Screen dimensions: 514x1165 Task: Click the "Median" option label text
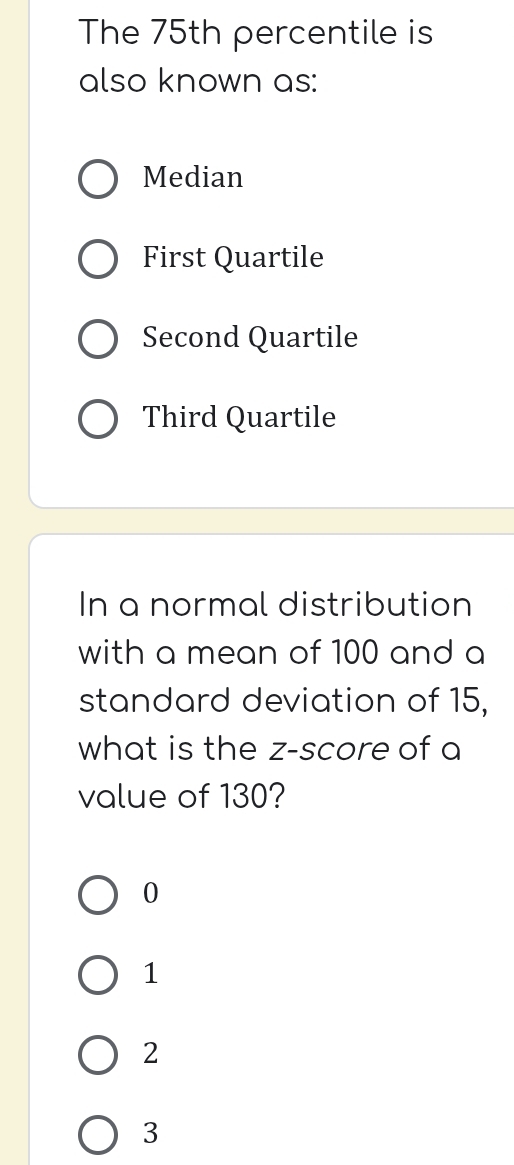click(193, 178)
